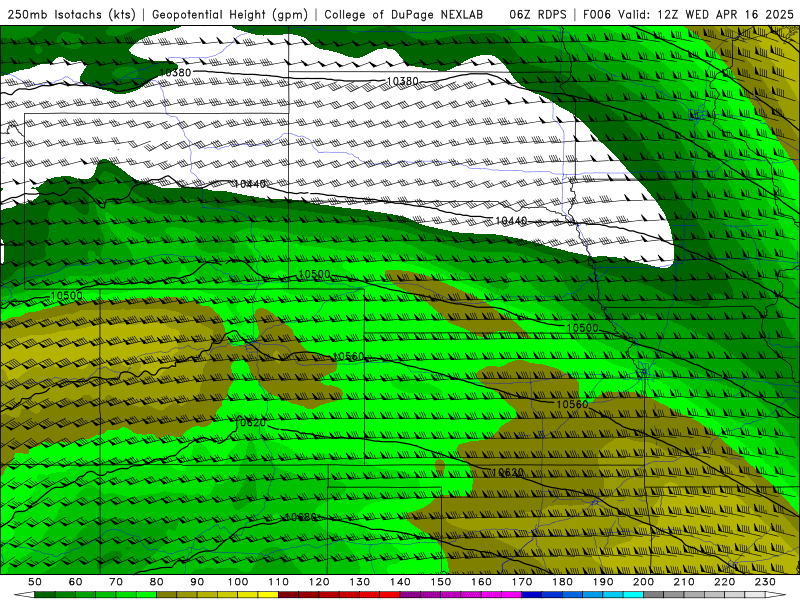This screenshot has width=800, height=600.
Task: Click the 110 value on the color scale
Action: [278, 582]
